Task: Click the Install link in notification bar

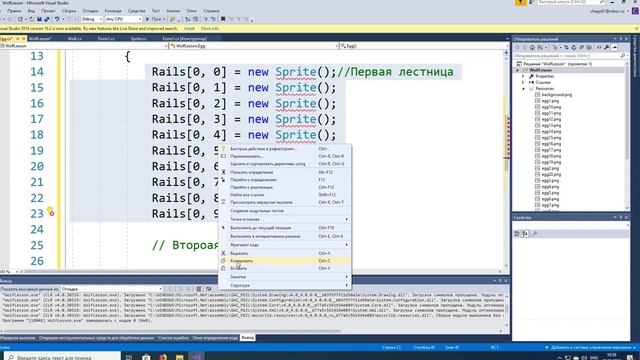Action: [189, 29]
